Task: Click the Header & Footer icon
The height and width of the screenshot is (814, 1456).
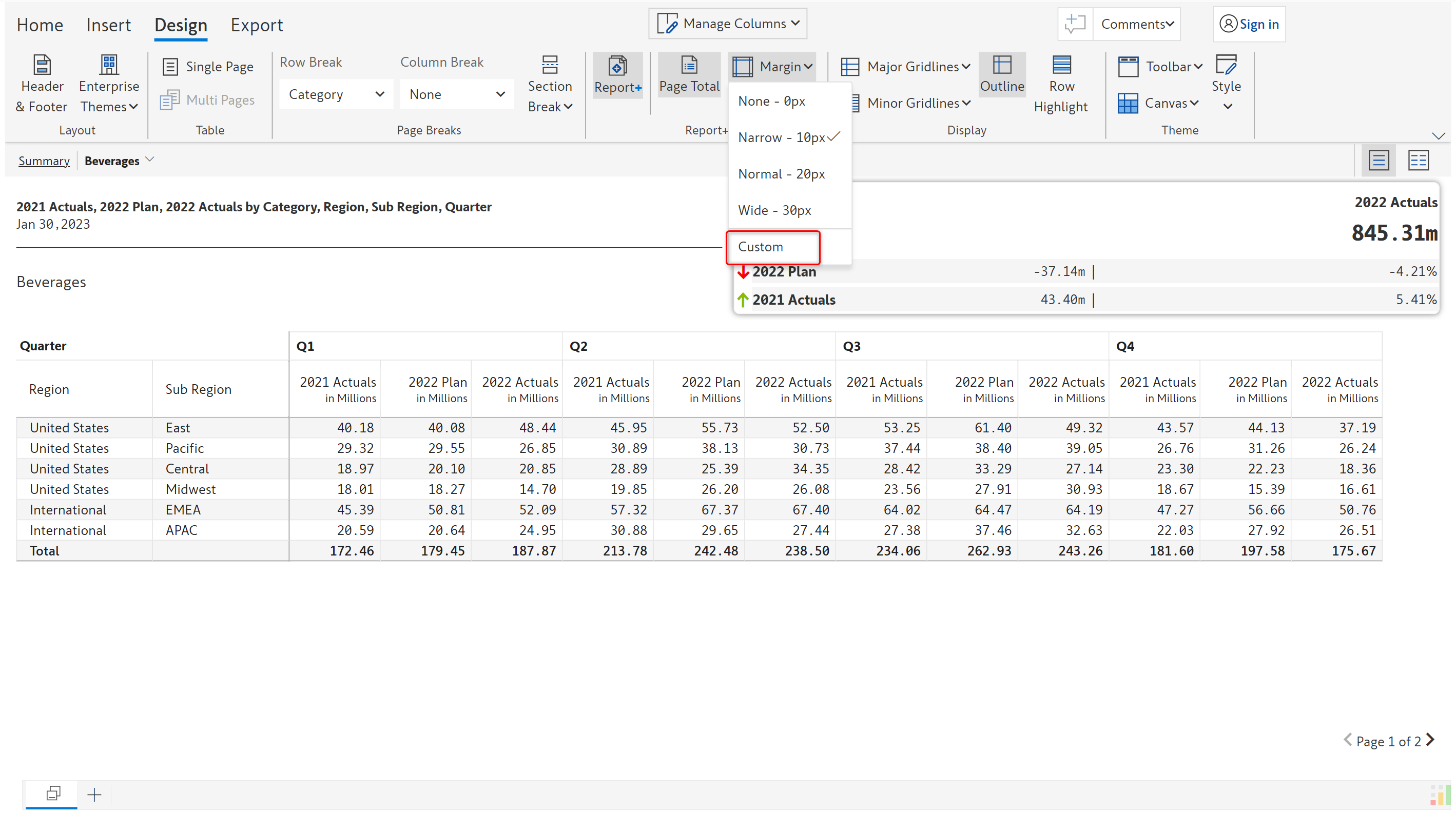Action: click(42, 65)
